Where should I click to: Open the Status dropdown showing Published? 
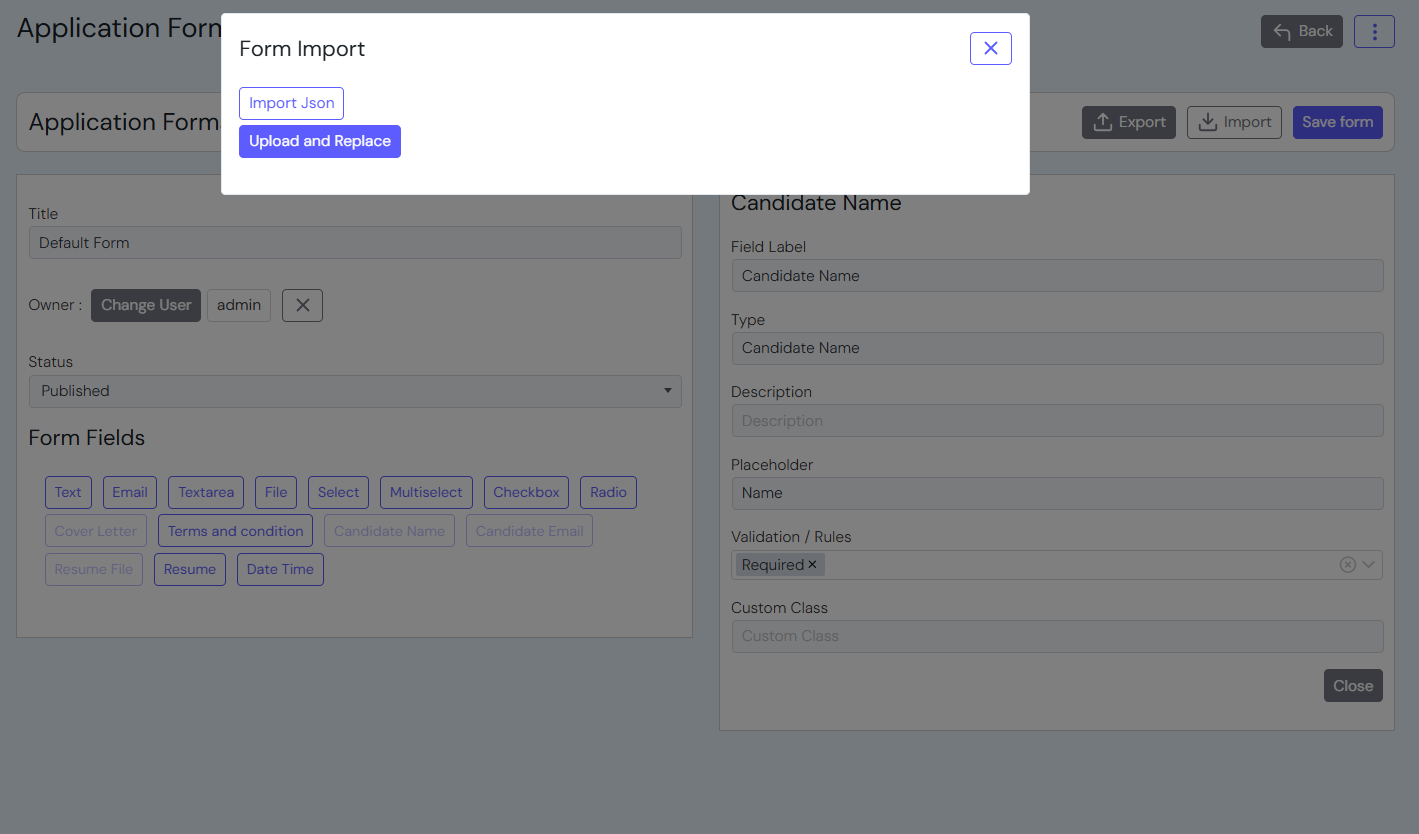pos(355,391)
